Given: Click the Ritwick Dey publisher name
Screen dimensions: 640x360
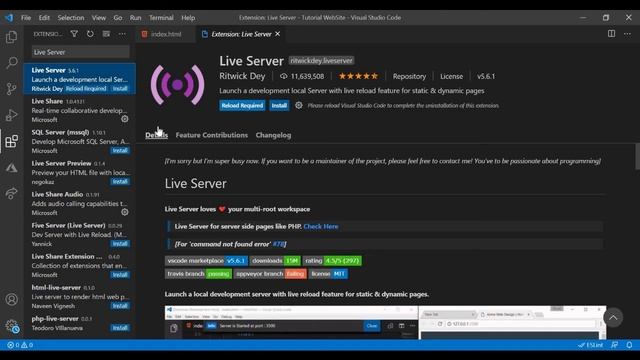Looking at the screenshot, I should click(x=242, y=76).
